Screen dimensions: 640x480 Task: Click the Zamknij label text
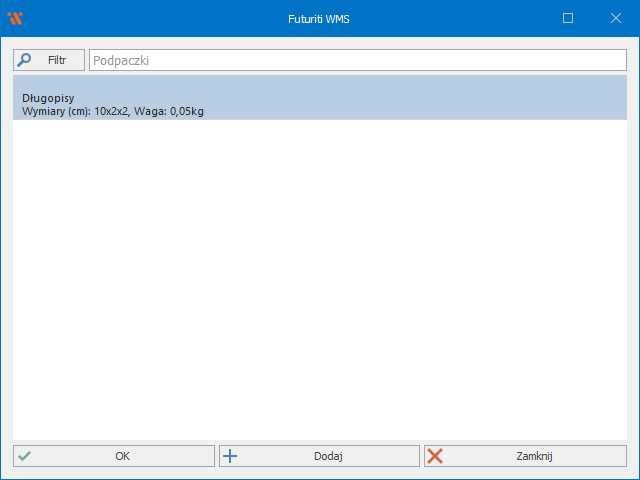535,456
